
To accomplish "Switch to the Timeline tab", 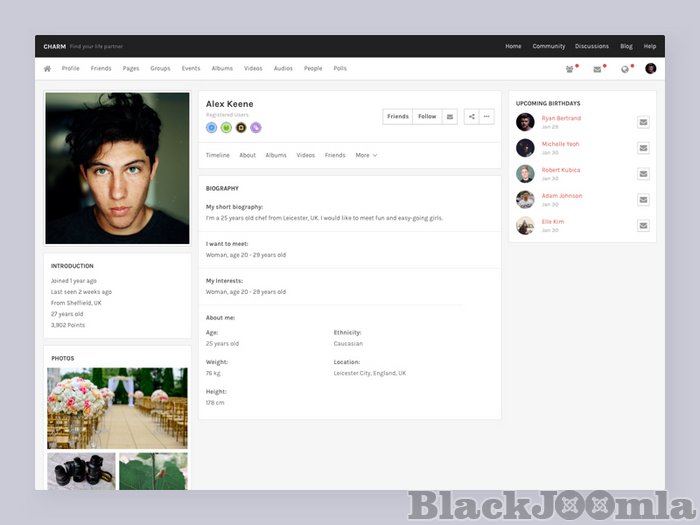I will point(217,156).
